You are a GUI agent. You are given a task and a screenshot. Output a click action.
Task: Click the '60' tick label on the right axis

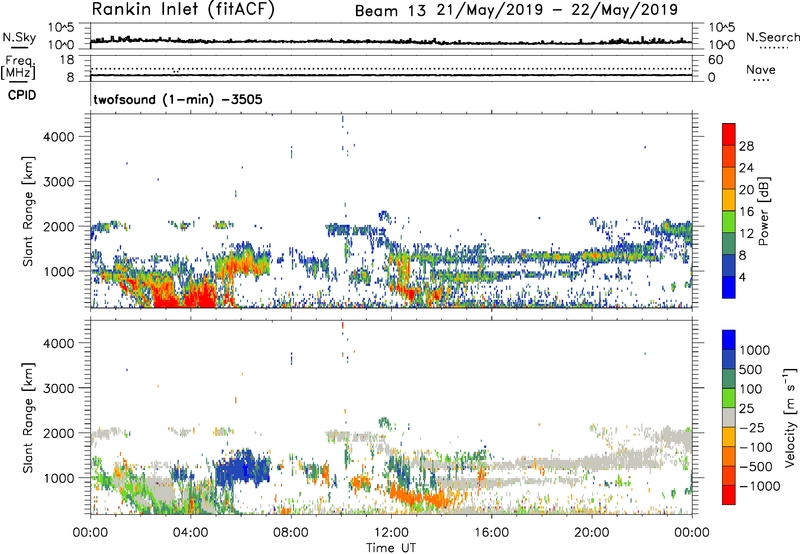click(x=715, y=60)
